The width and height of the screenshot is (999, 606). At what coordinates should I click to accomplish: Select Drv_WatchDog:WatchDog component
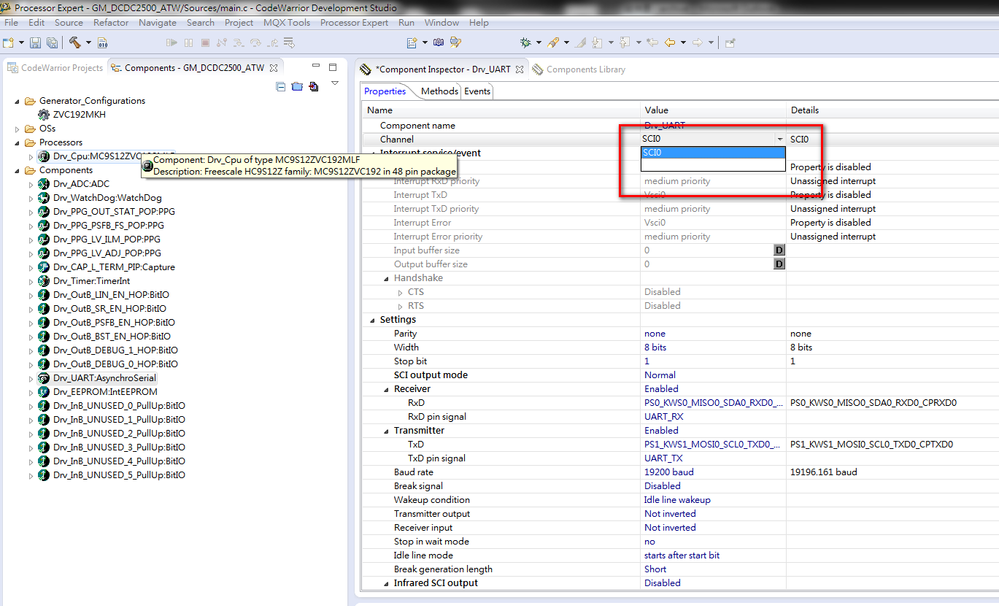coord(107,198)
